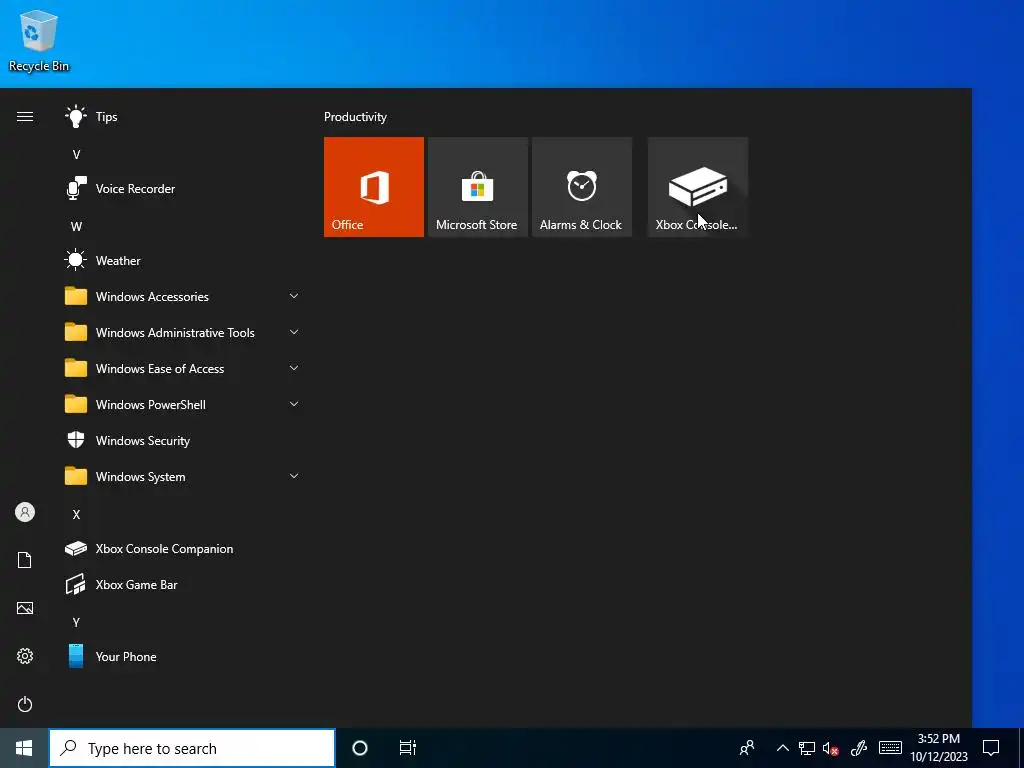This screenshot has width=1024, height=768.
Task: Open the clock showing 3:52 PM
Action: pos(939,748)
